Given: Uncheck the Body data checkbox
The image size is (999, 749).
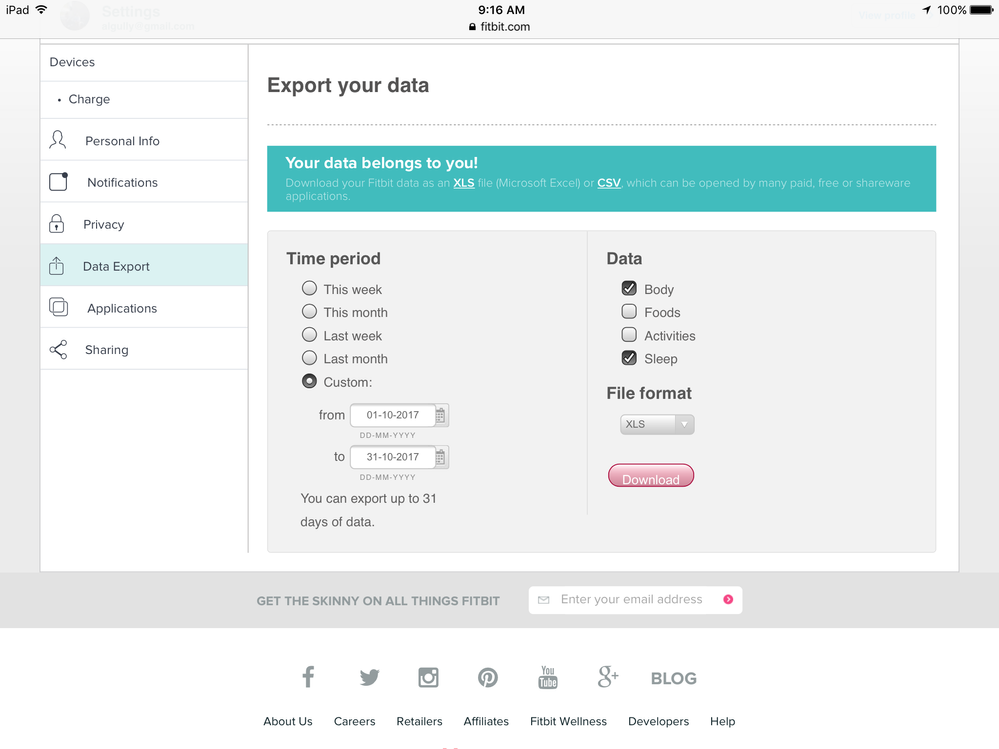Looking at the screenshot, I should (x=629, y=289).
